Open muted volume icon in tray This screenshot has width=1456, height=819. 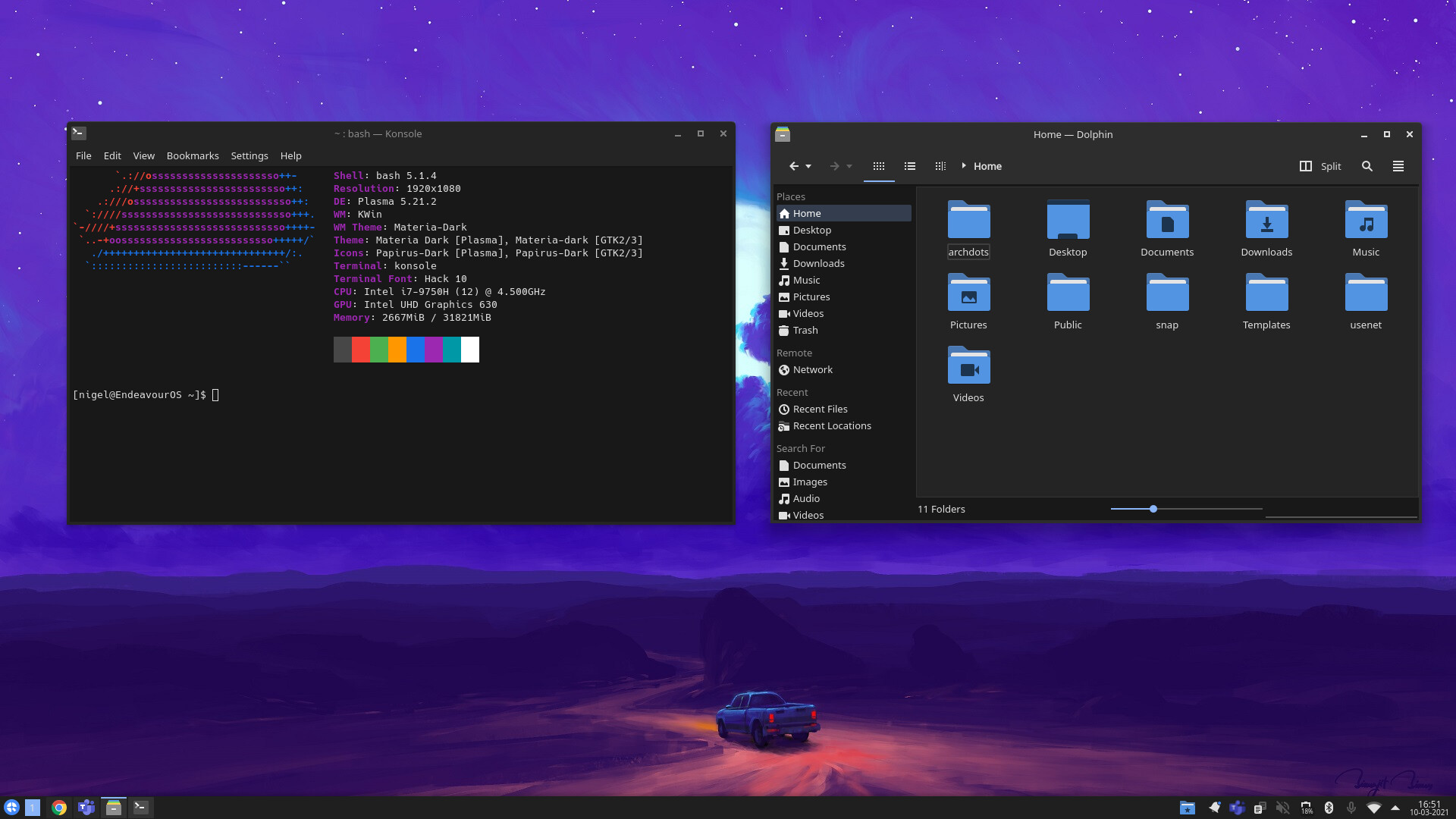(1282, 808)
